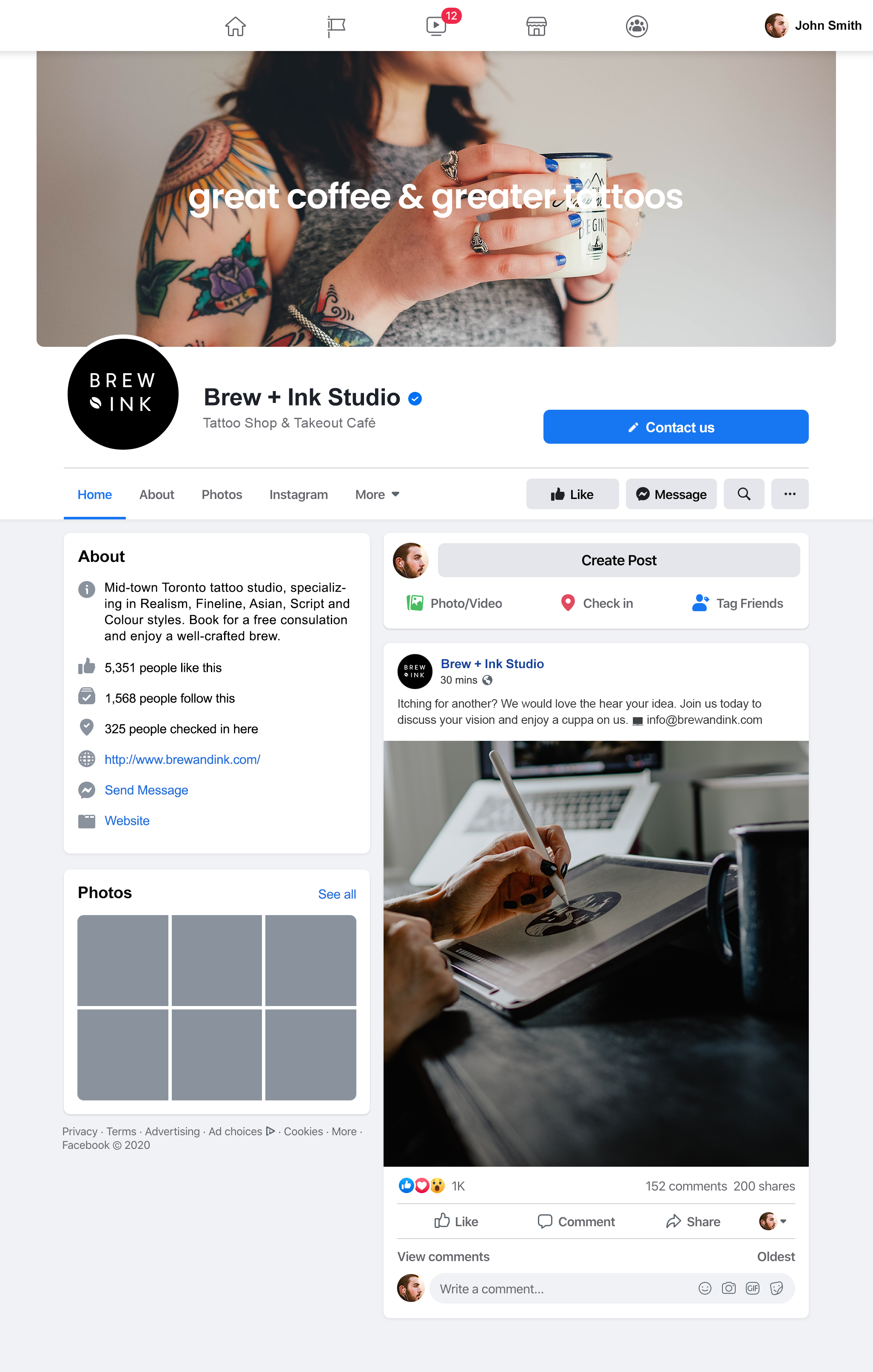Click the blue Contact us button

(x=676, y=427)
